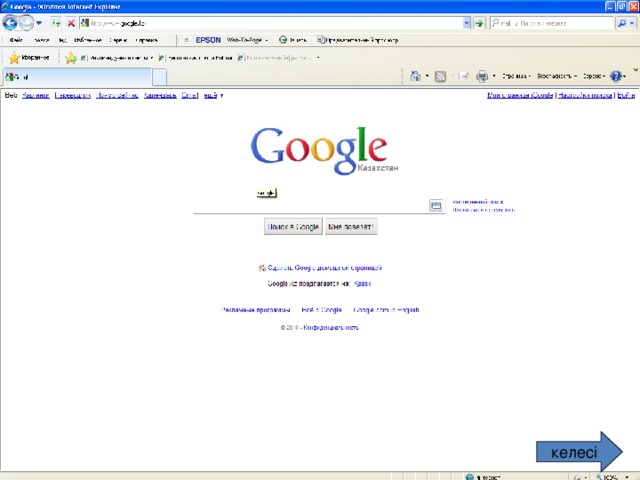Click the Print icon in command bar

point(482,76)
